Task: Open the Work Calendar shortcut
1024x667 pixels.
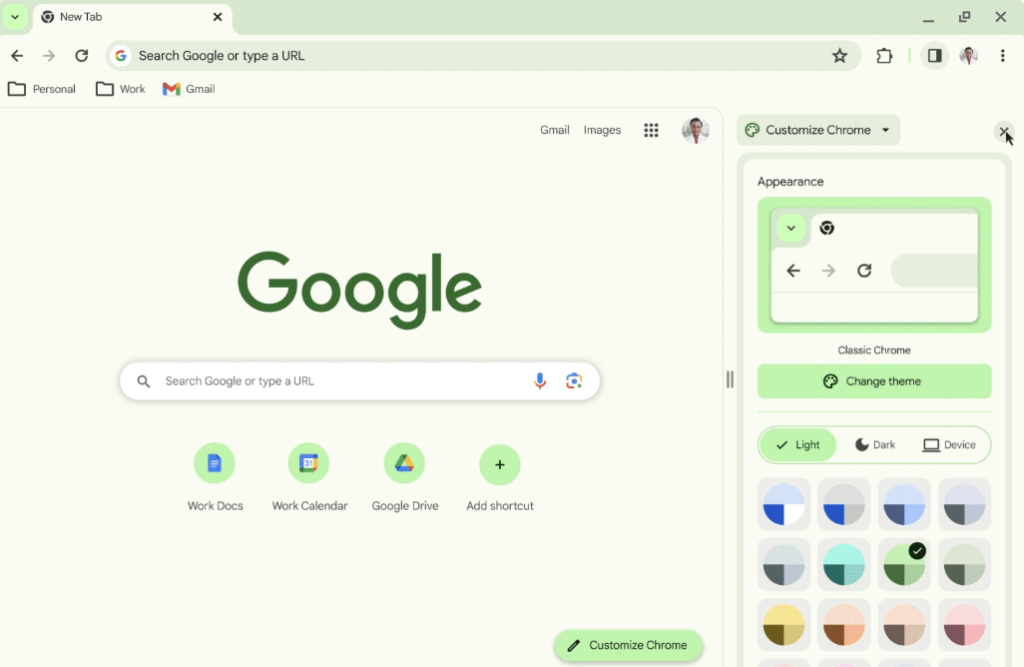Action: pyautogui.click(x=310, y=478)
